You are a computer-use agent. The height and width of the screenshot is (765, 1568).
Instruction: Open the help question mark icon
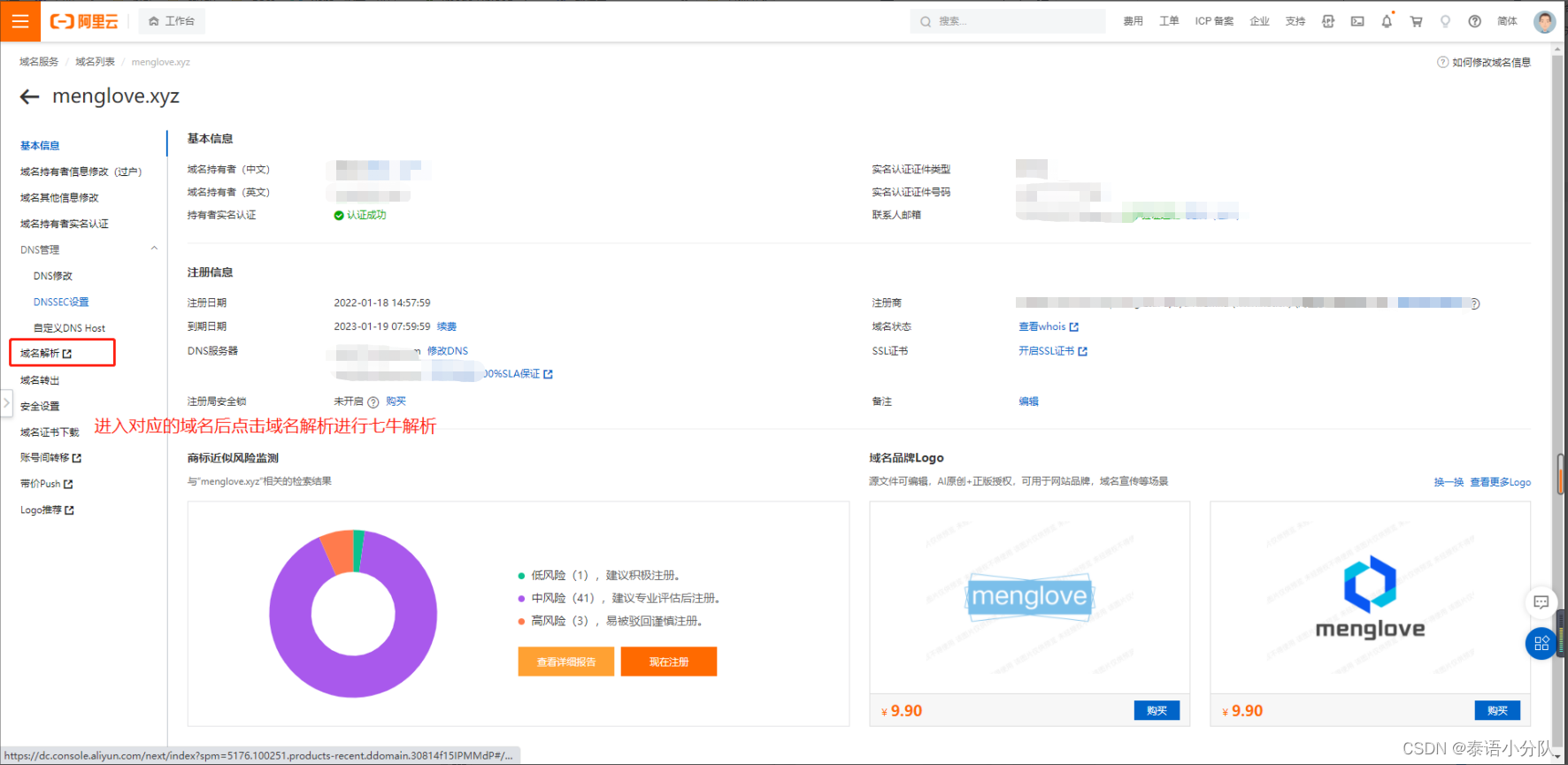pos(1474,21)
